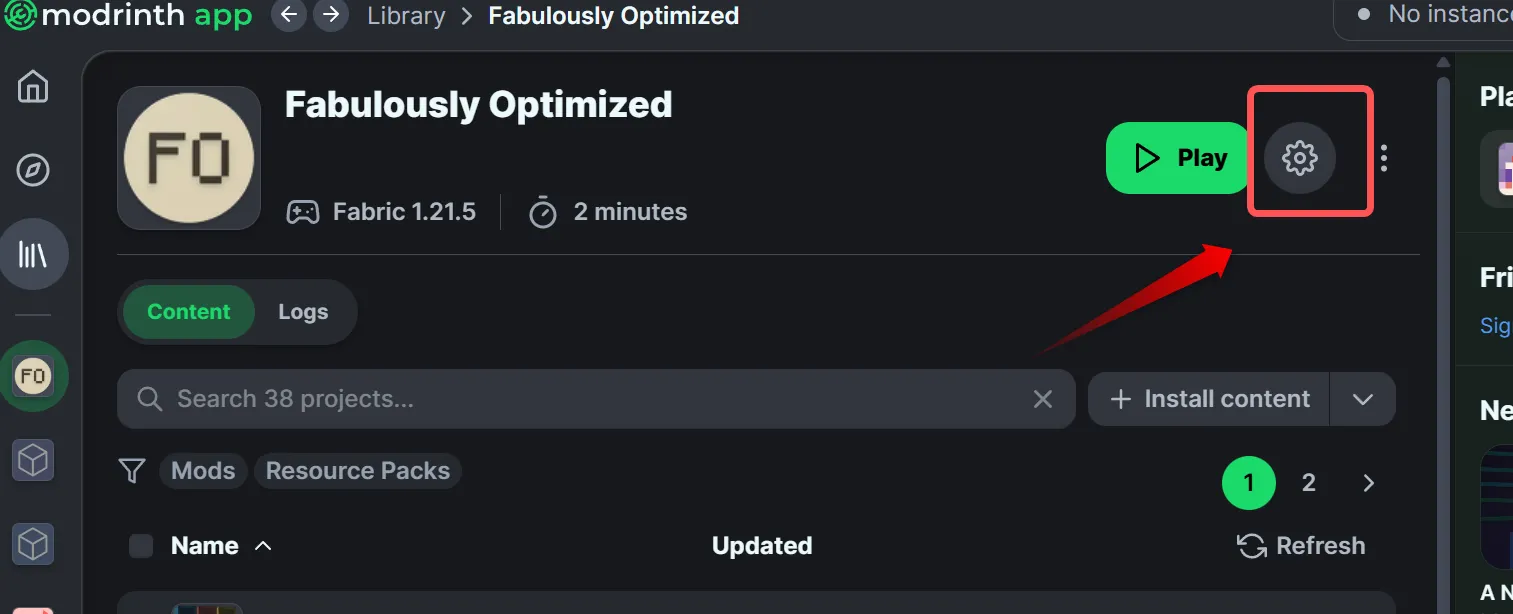Navigate back with the left arrow

click(289, 16)
